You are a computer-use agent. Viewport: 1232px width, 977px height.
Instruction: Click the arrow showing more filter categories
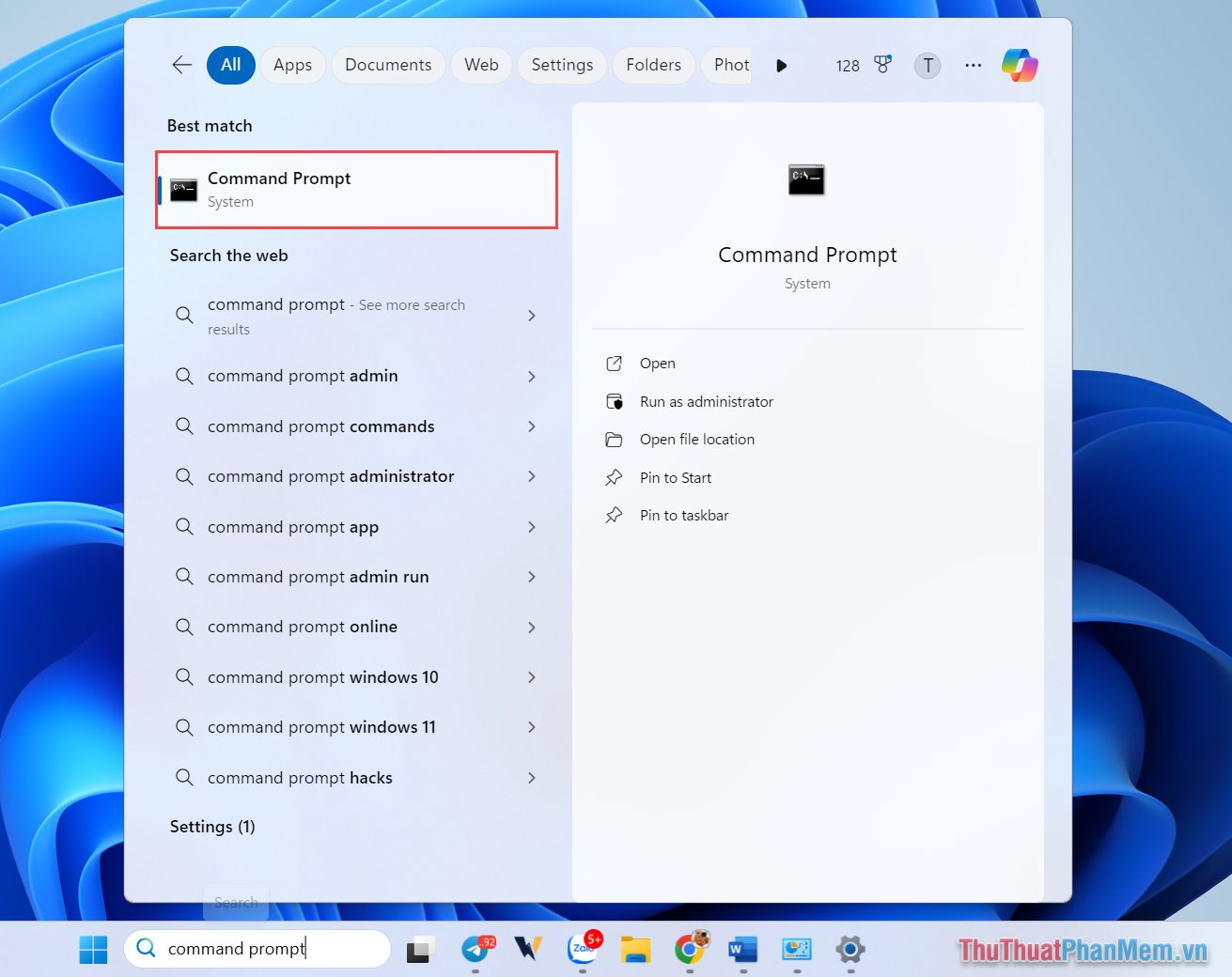coord(781,65)
